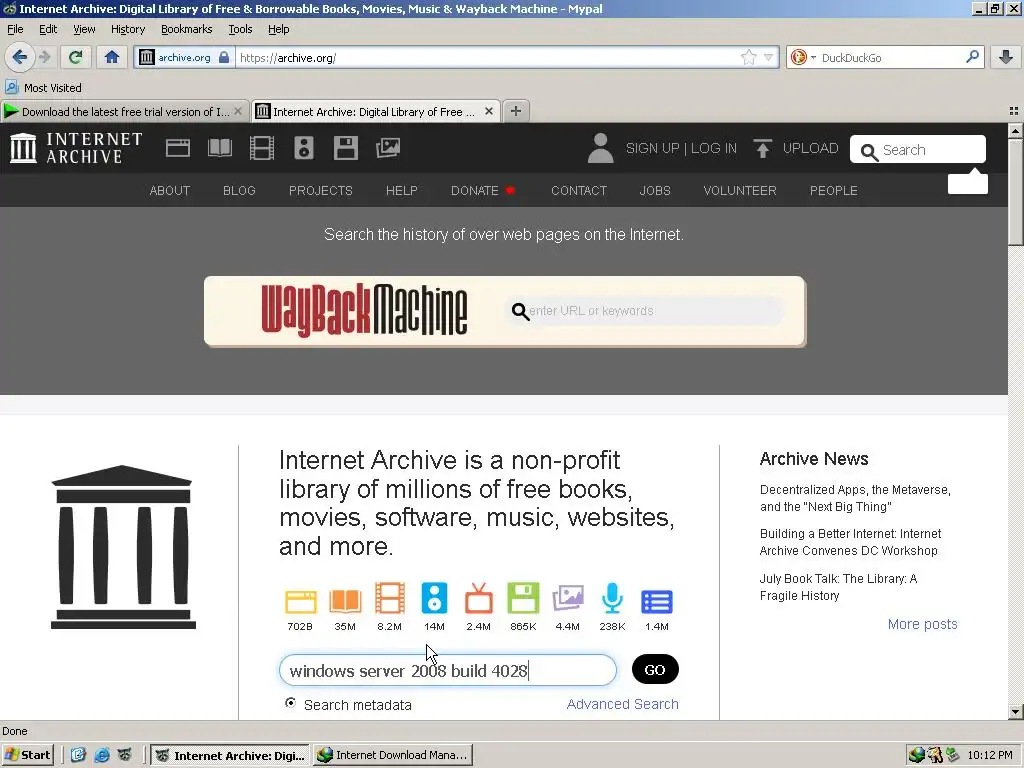This screenshot has height=768, width=1024.
Task: Open the ABOUT navigation link
Action: [170, 191]
